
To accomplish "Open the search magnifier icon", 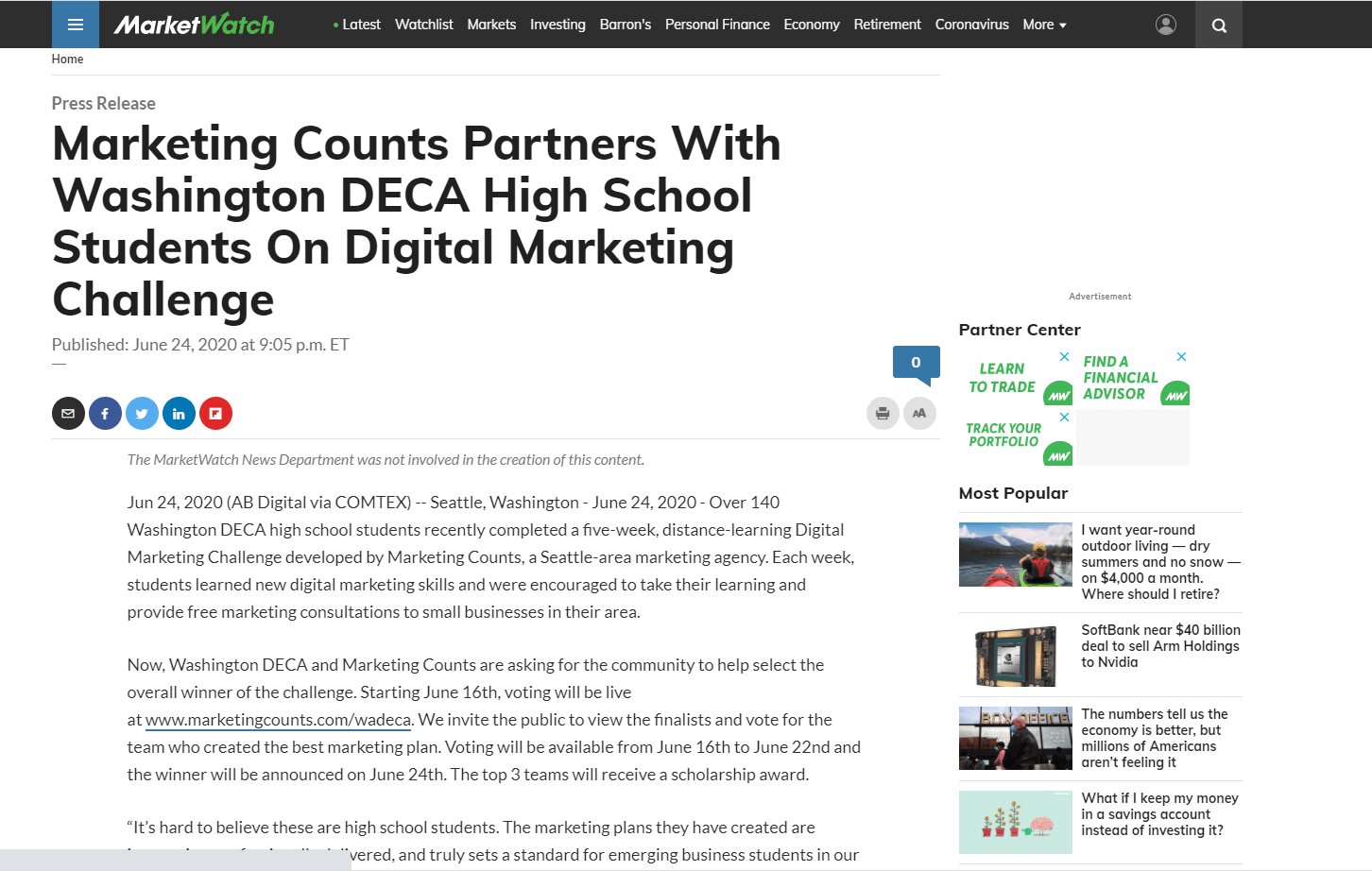I will pos(1219,26).
